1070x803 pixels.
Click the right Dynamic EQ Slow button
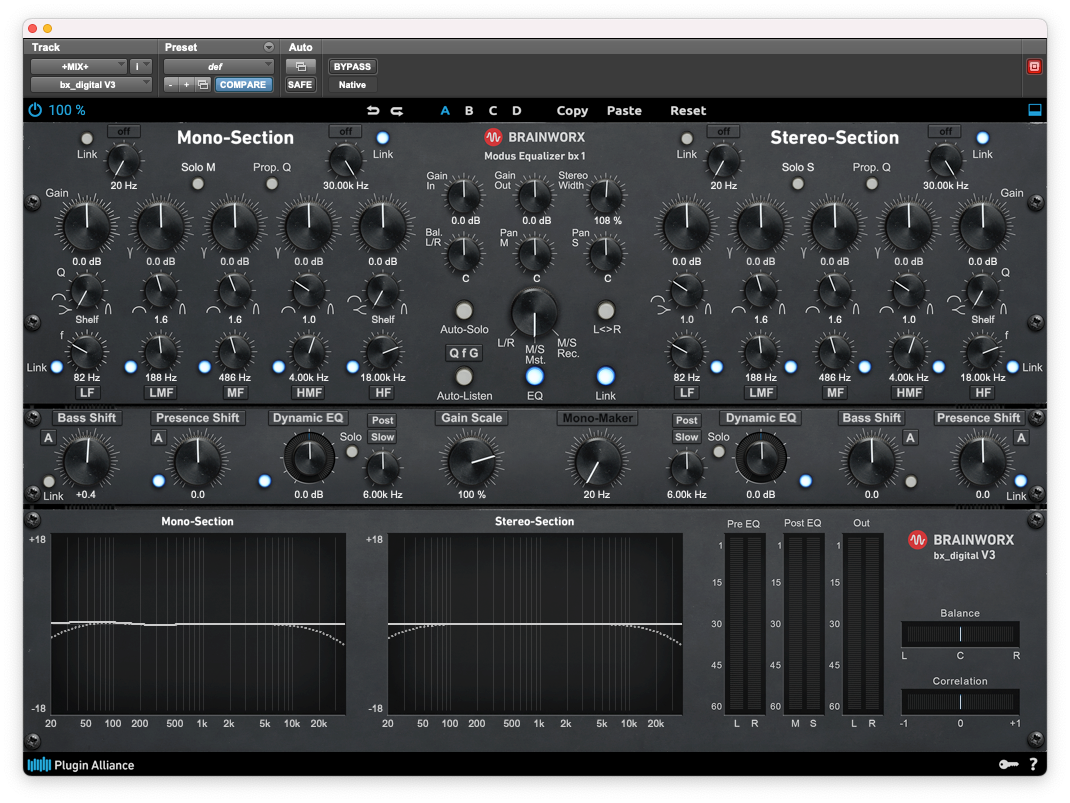[686, 437]
